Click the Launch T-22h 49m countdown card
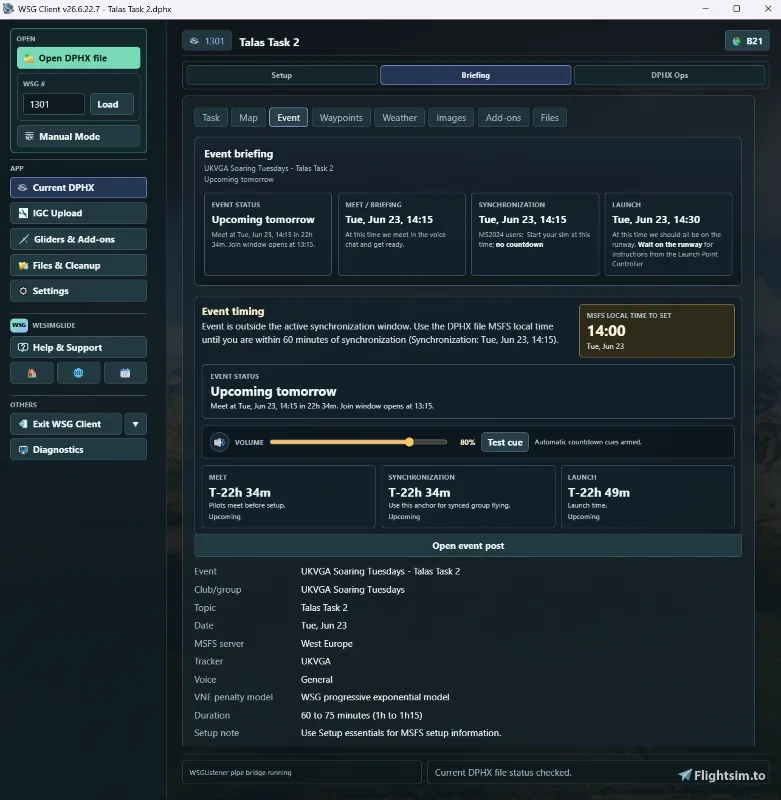 click(647, 496)
